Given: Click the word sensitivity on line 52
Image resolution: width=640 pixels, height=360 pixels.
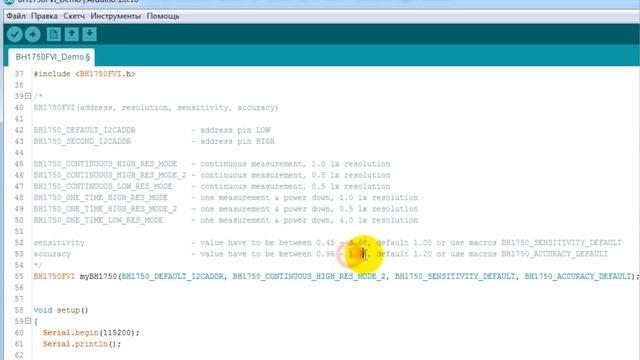Looking at the screenshot, I should point(59,242).
